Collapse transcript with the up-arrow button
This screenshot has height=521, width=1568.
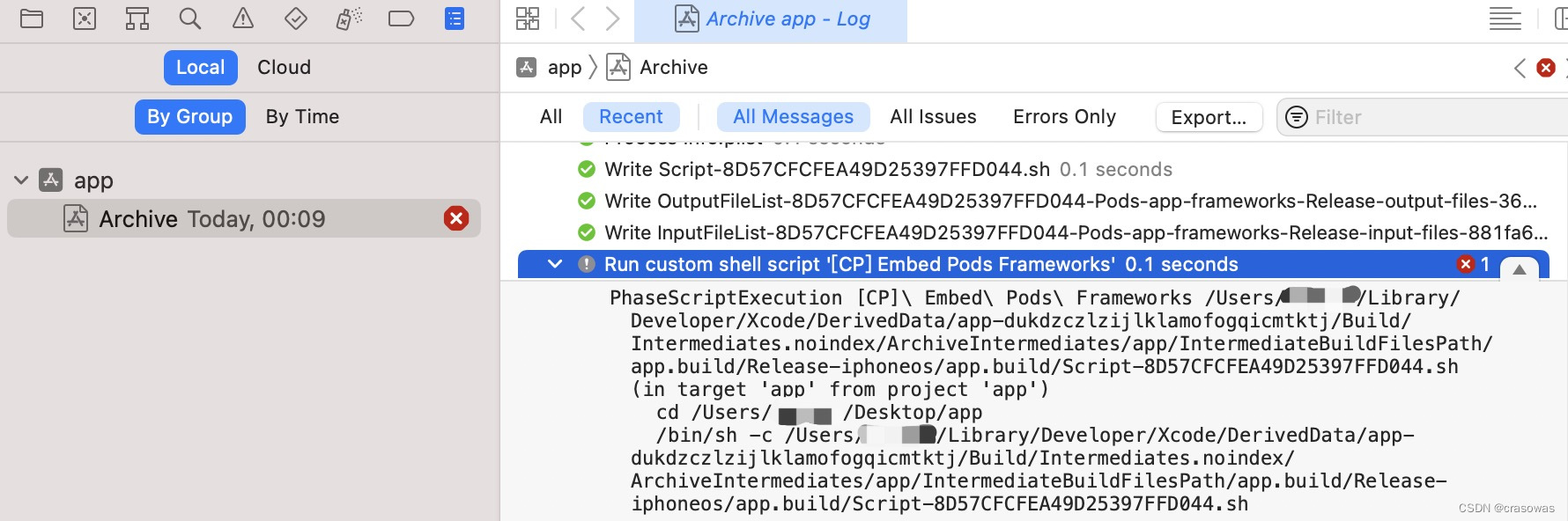click(x=1520, y=269)
